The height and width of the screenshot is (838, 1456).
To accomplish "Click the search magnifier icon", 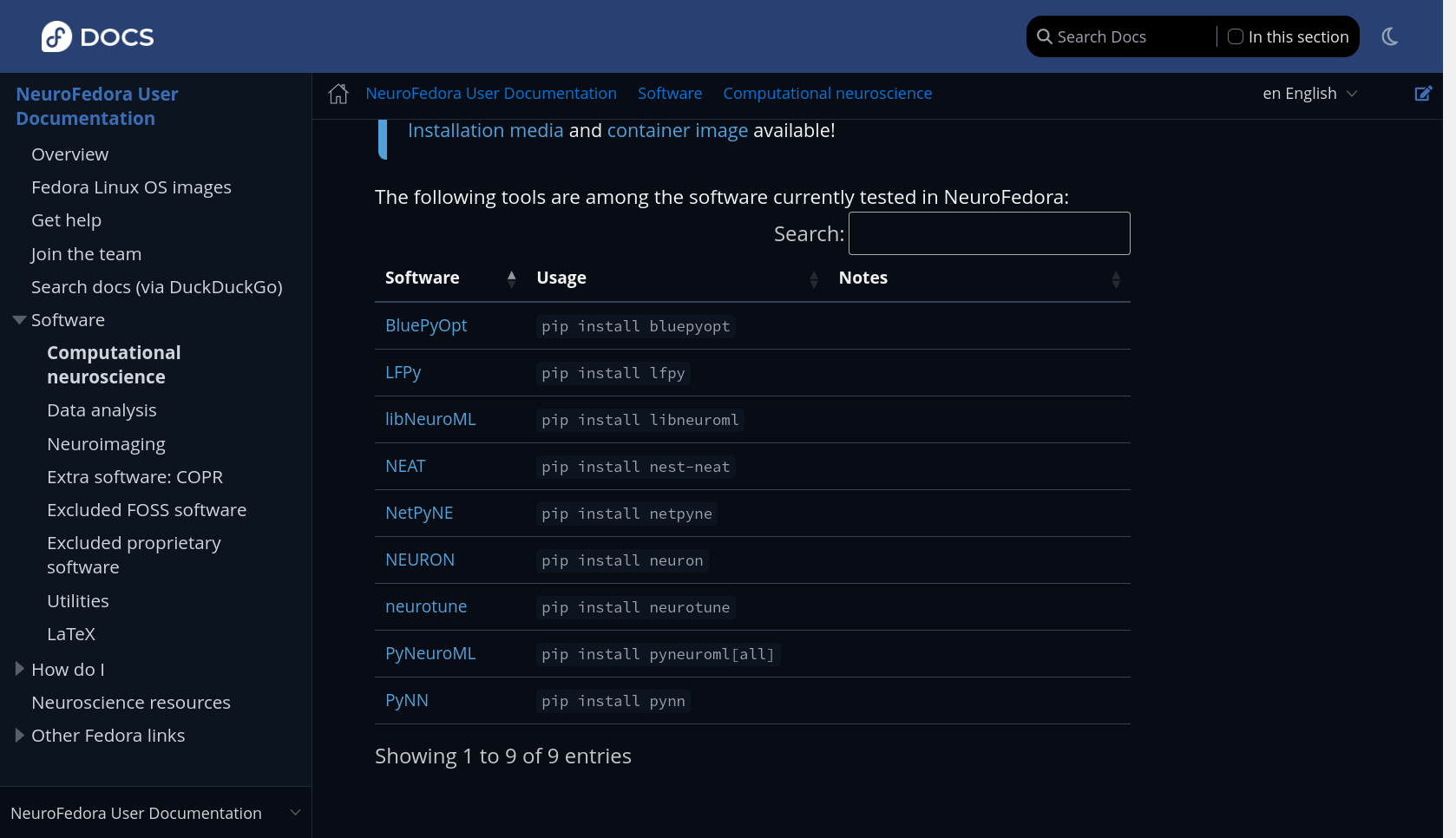I will 1045,36.
